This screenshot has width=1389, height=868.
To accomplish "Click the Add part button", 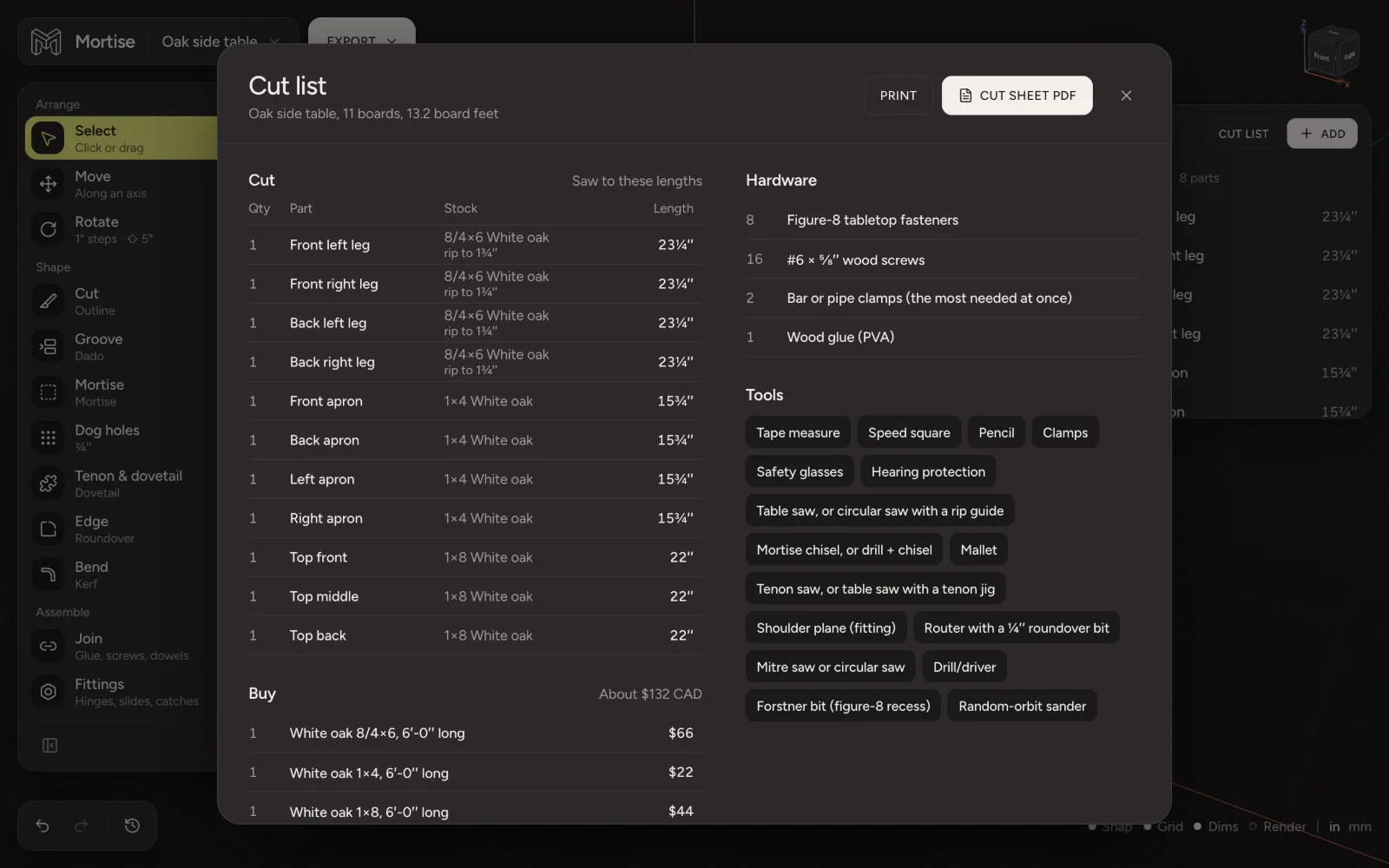I will [x=1321, y=134].
